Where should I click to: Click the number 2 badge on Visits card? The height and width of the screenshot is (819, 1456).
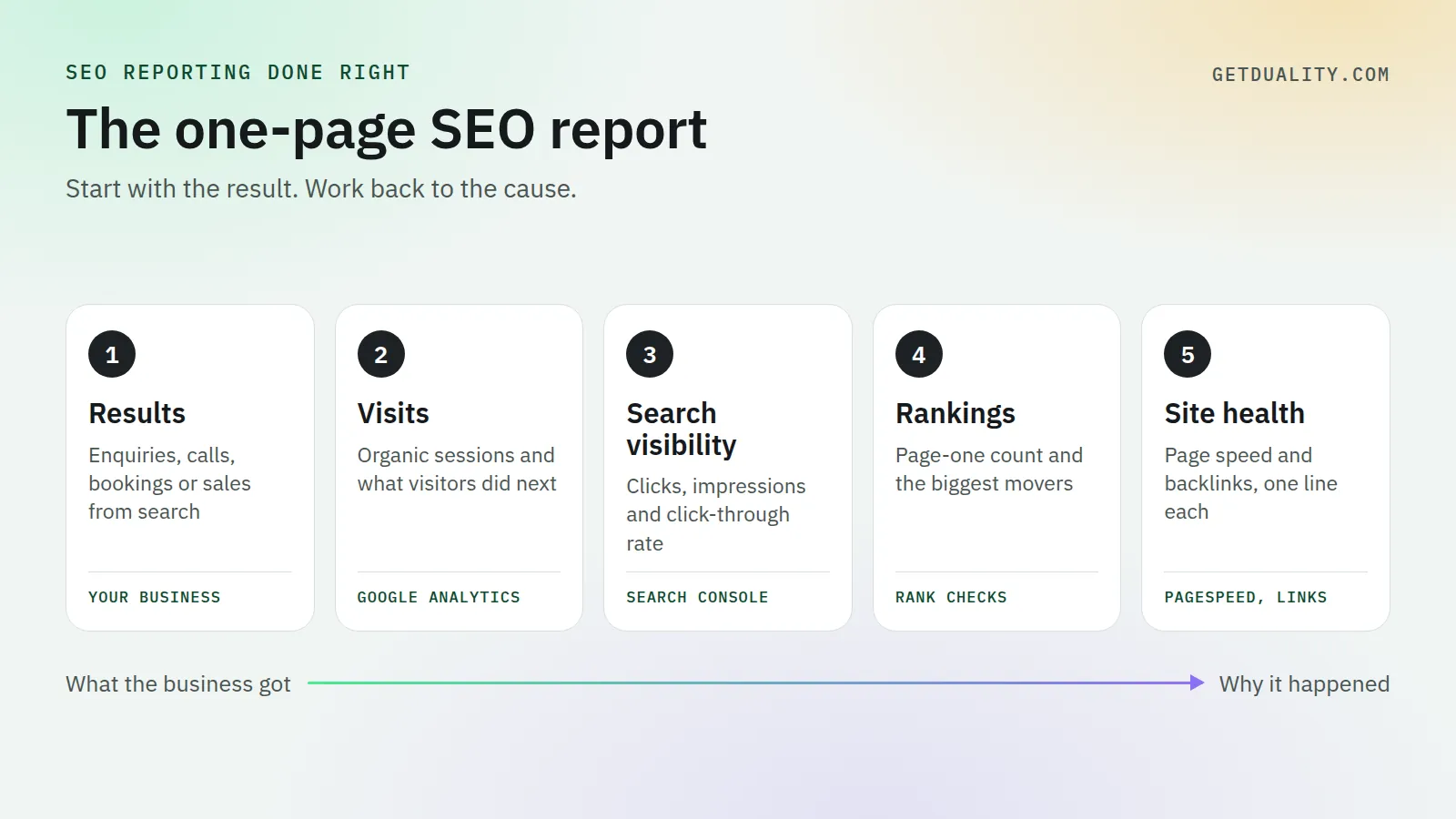coord(381,354)
